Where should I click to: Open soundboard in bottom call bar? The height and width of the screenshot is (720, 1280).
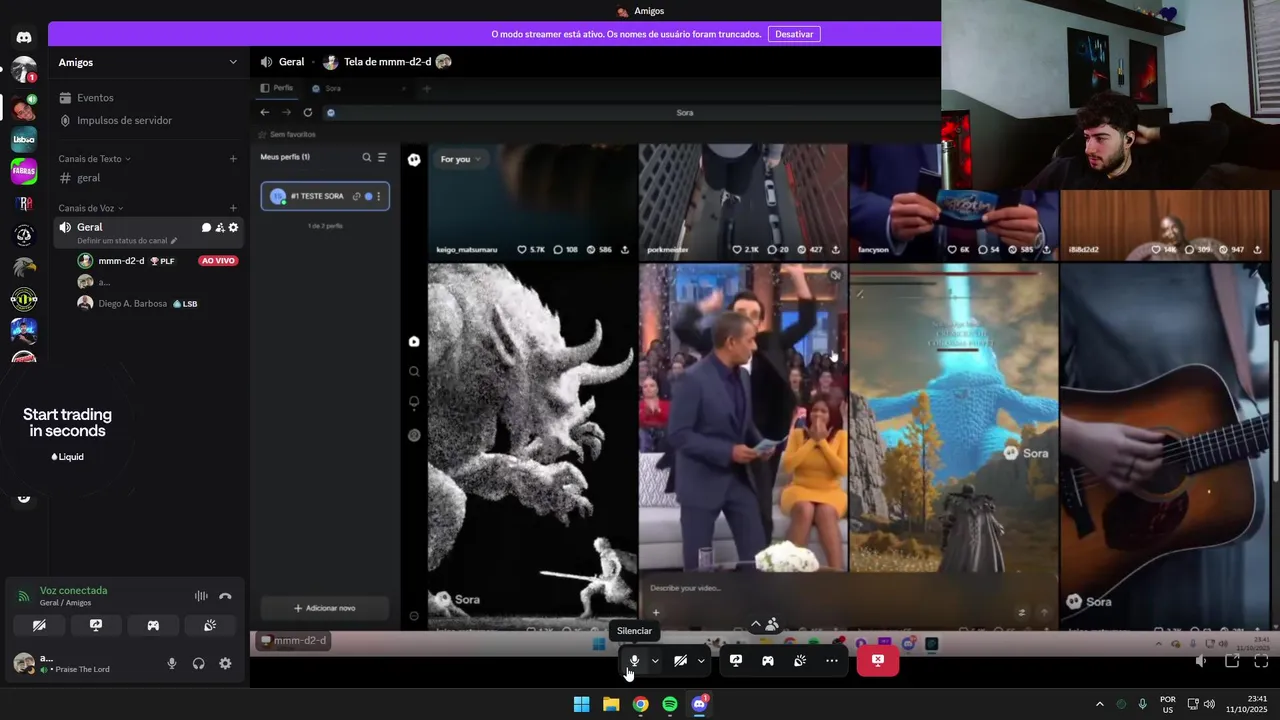point(800,661)
